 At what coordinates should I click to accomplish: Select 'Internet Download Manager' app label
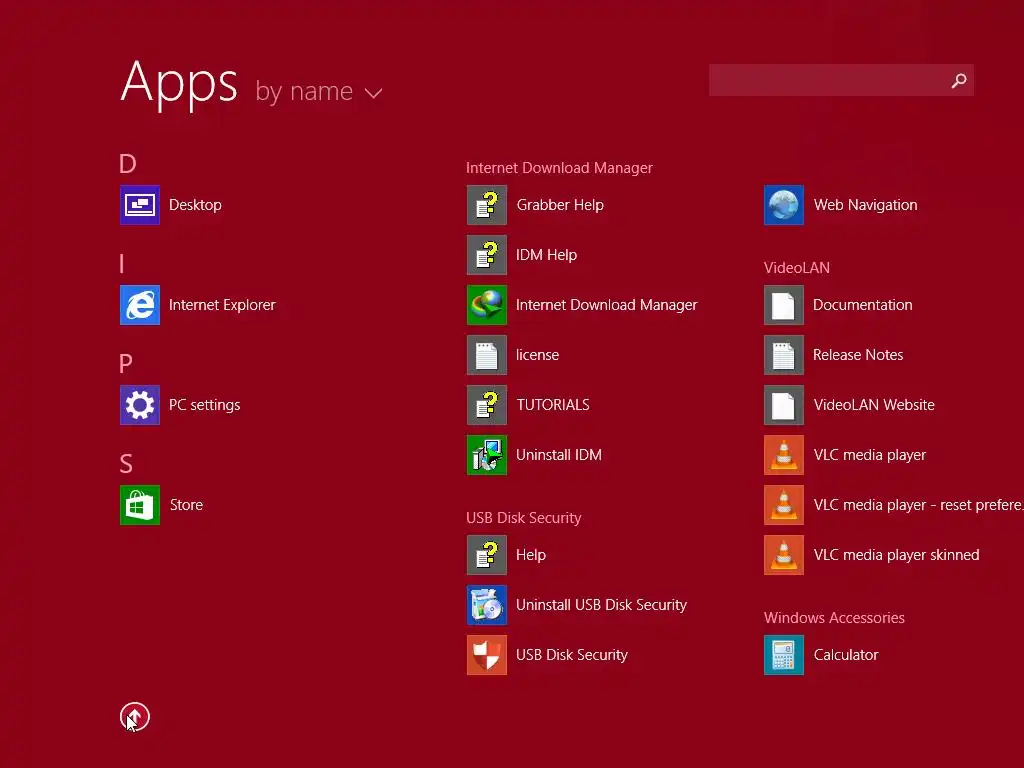pyautogui.click(x=607, y=305)
